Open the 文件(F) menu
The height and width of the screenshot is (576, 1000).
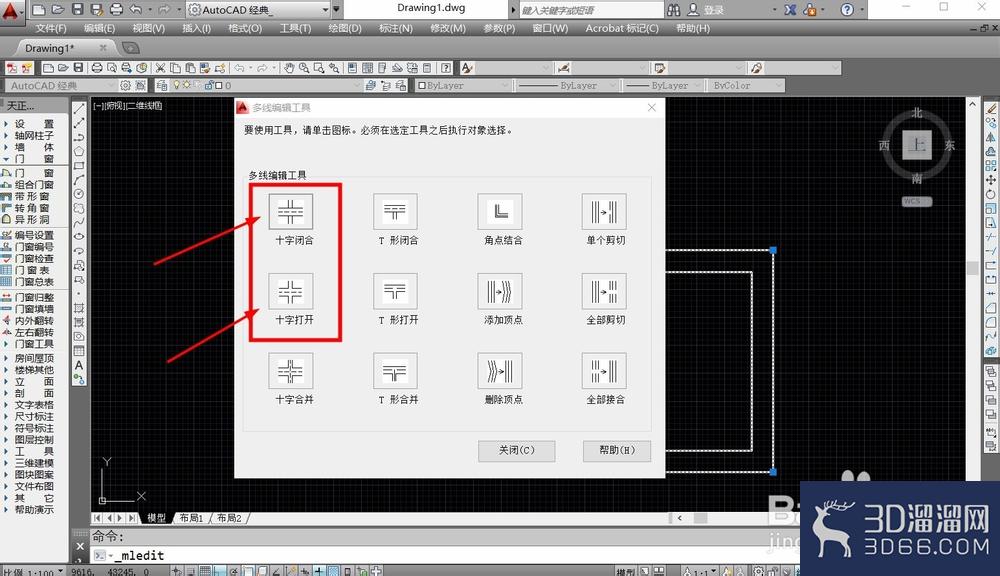tap(51, 28)
